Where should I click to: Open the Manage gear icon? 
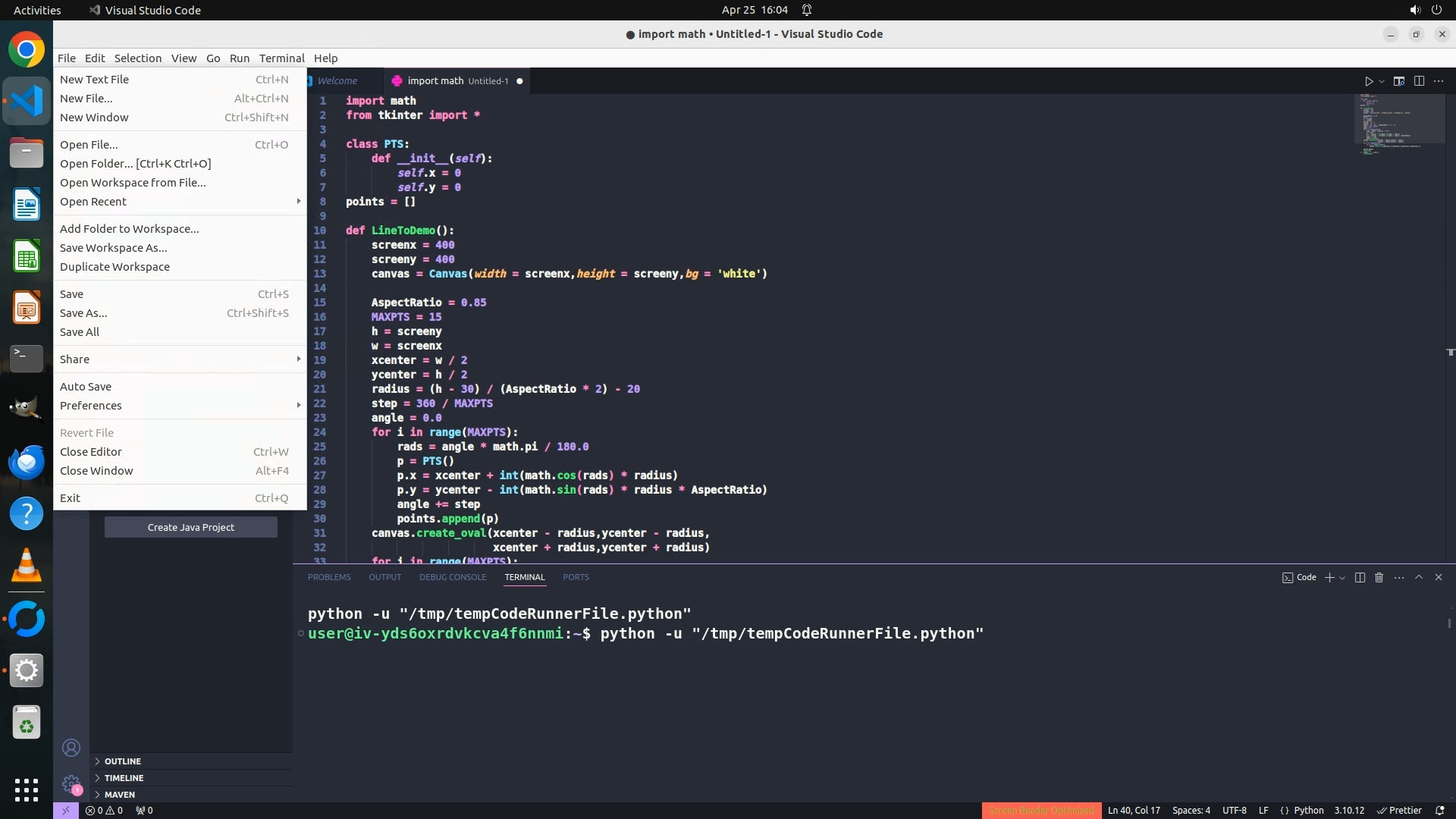(x=71, y=784)
